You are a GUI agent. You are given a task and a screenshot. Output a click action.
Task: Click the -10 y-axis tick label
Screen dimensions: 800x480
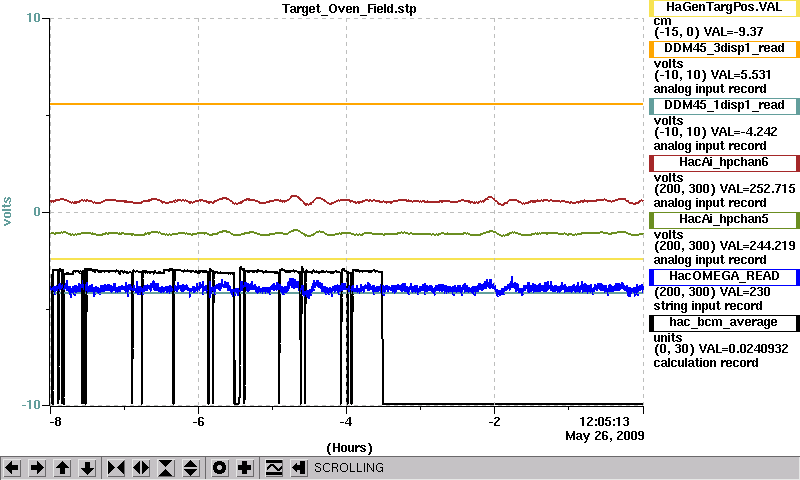[x=31, y=405]
